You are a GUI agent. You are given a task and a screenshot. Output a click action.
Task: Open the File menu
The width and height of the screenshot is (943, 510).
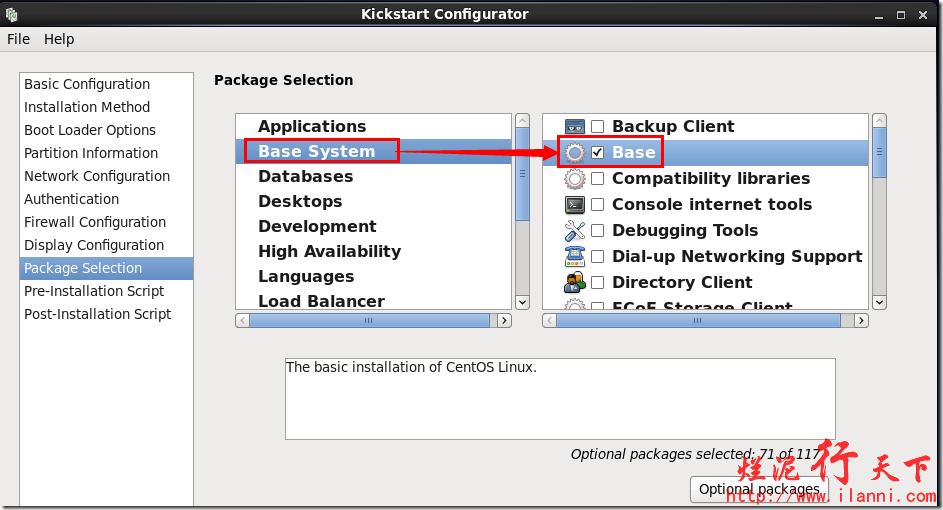(x=18, y=39)
